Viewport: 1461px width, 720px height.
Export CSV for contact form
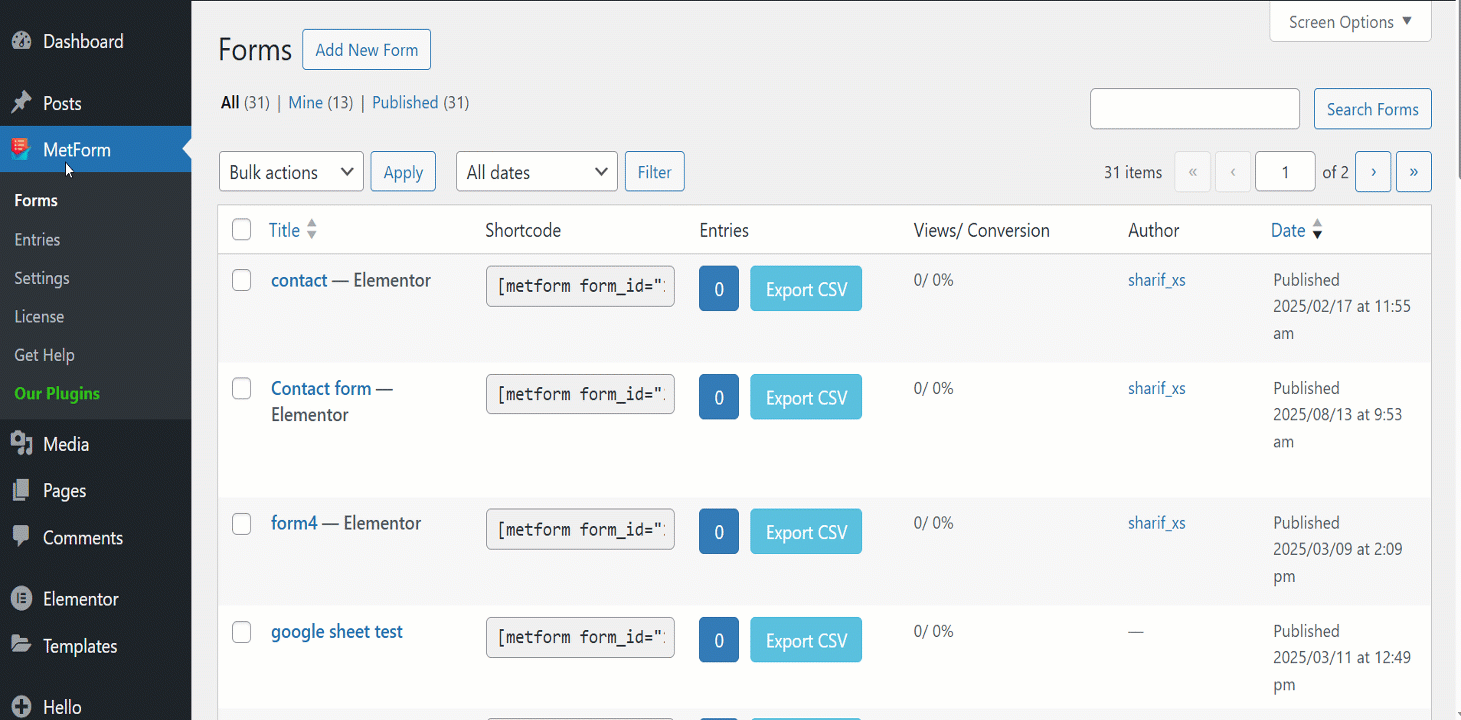[x=806, y=289]
